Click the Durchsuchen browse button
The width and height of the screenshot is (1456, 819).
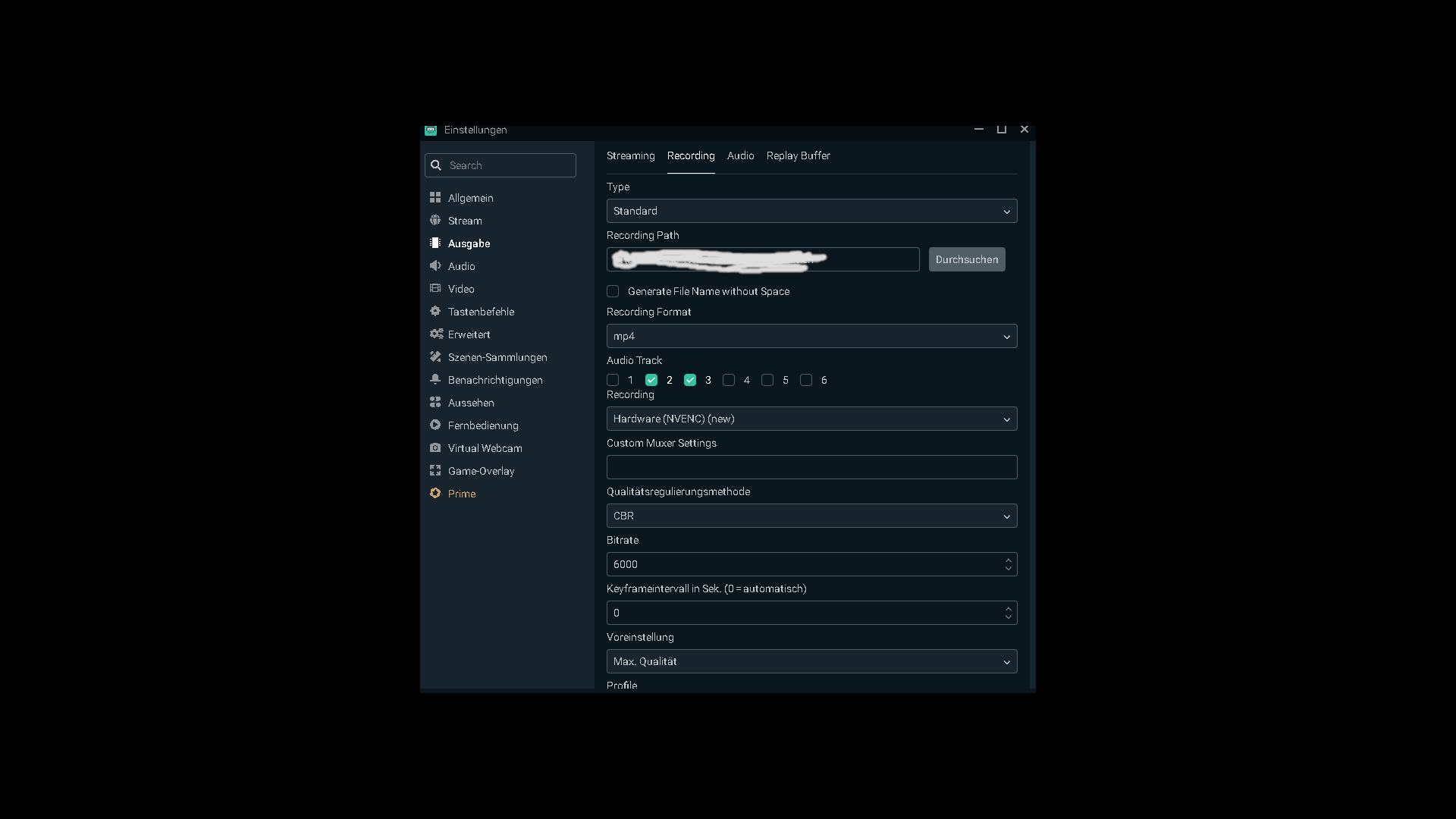pos(966,259)
